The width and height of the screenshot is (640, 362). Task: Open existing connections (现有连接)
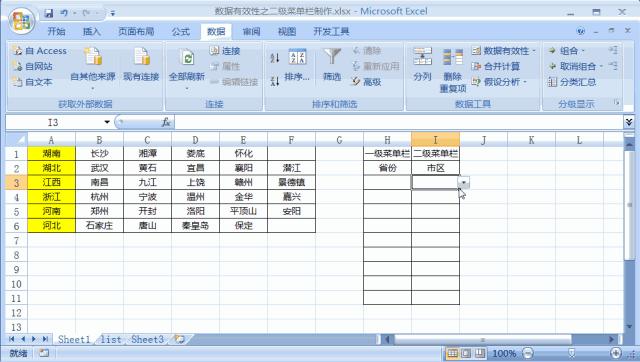tap(141, 65)
